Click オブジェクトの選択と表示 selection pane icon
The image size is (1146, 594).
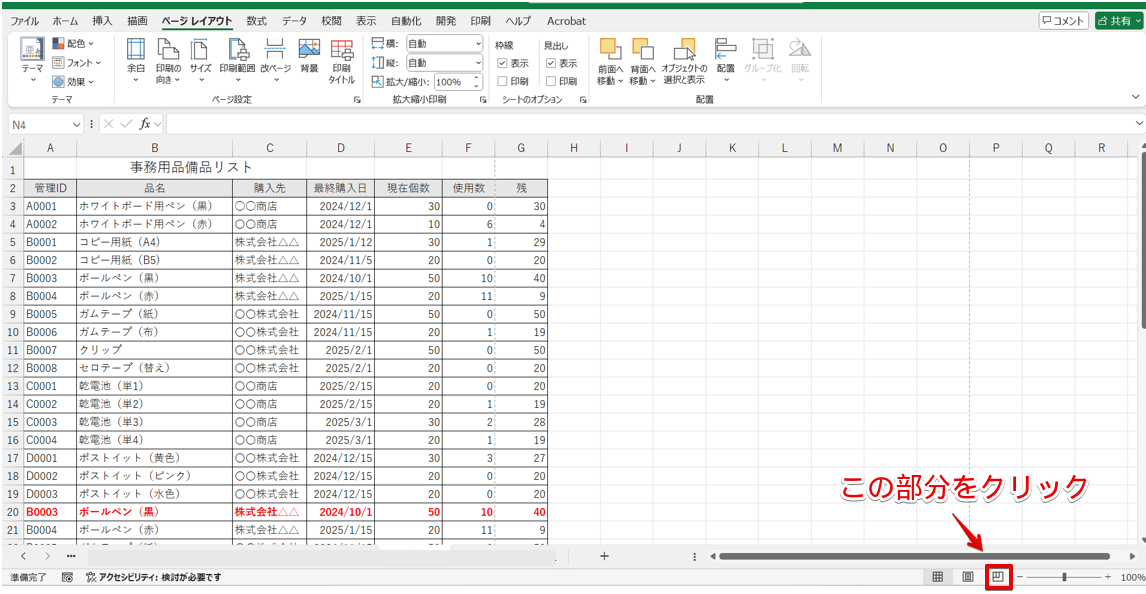point(684,58)
